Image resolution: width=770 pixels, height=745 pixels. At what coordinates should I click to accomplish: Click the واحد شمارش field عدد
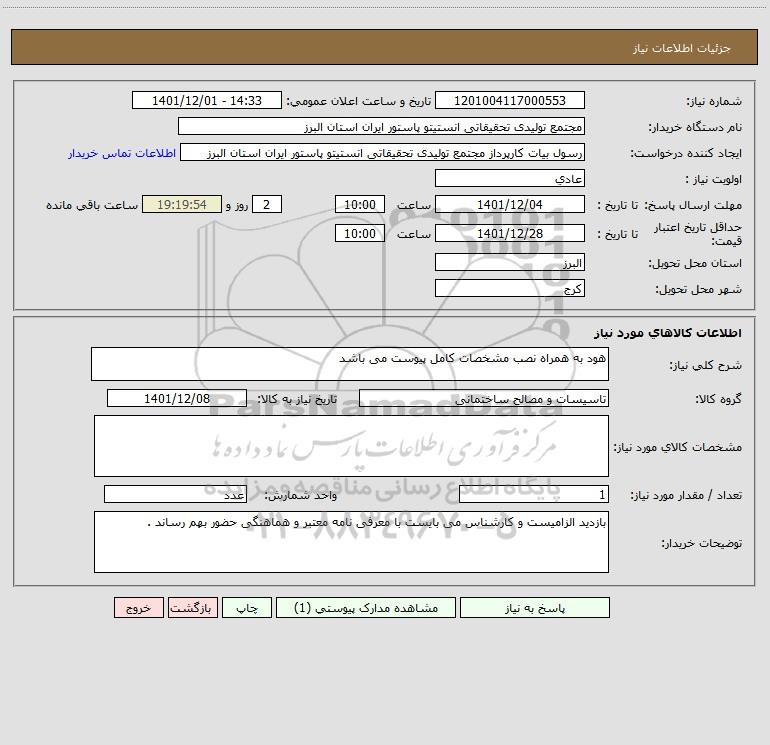point(175,495)
